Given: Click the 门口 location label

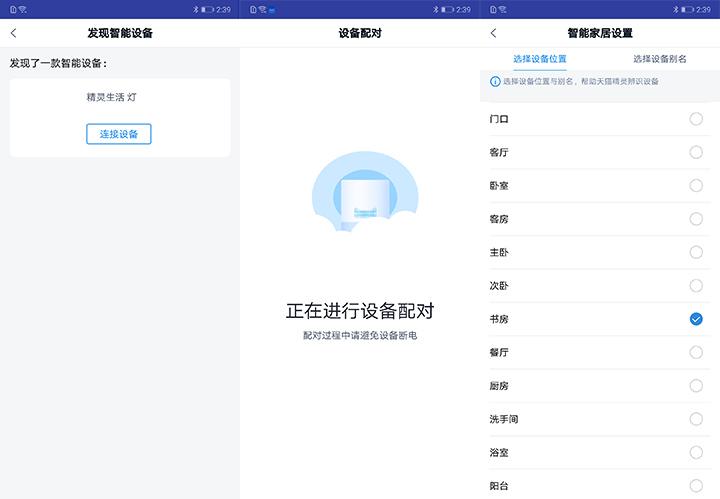Looking at the screenshot, I should tap(499, 119).
